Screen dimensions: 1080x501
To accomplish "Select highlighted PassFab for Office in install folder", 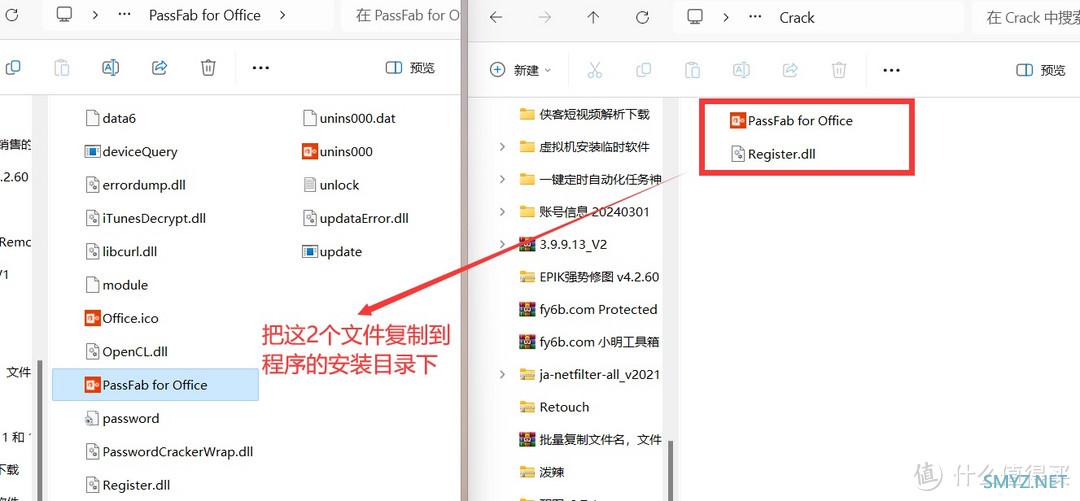I will (x=156, y=385).
